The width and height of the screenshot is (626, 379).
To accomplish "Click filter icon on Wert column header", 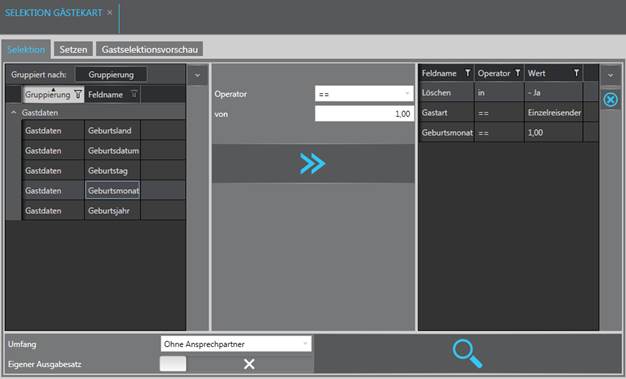I will [576, 73].
